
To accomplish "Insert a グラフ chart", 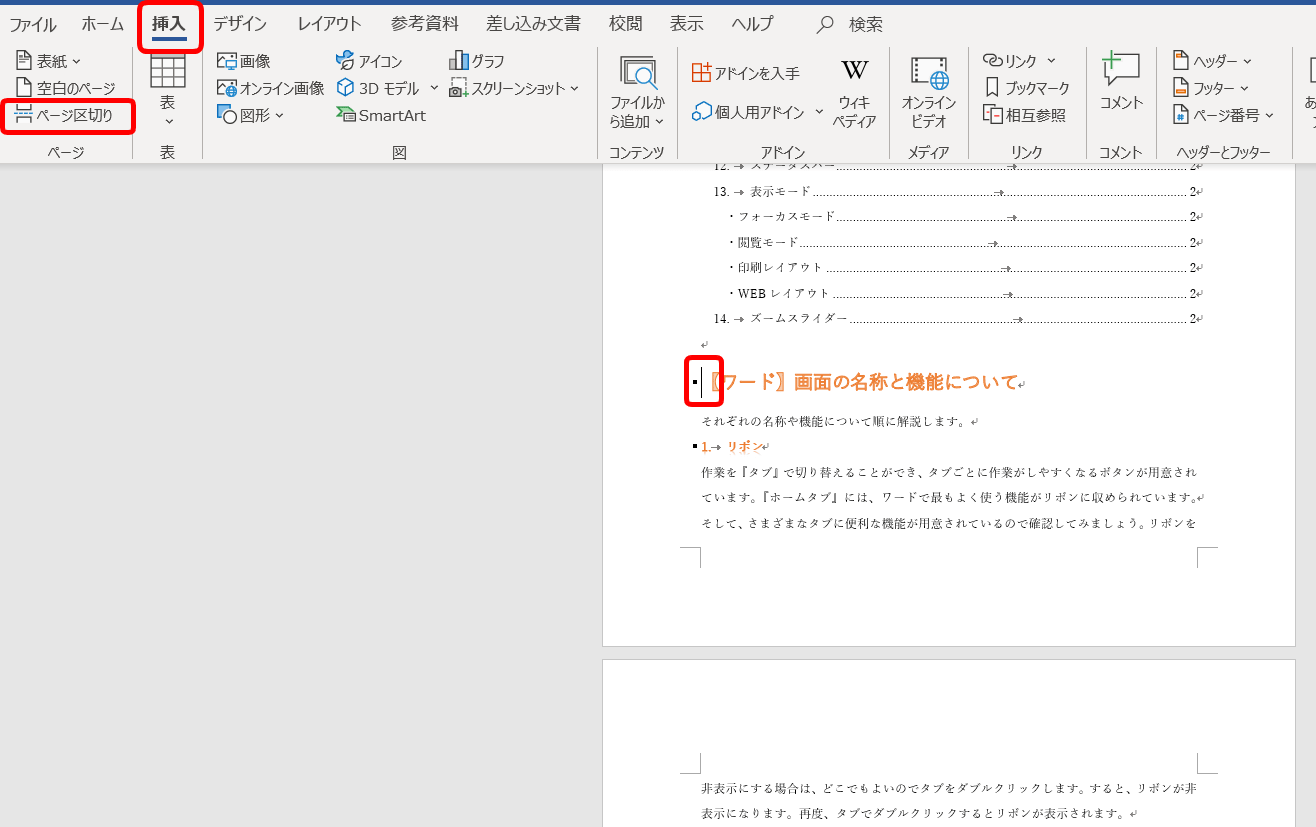I will pyautogui.click(x=477, y=61).
